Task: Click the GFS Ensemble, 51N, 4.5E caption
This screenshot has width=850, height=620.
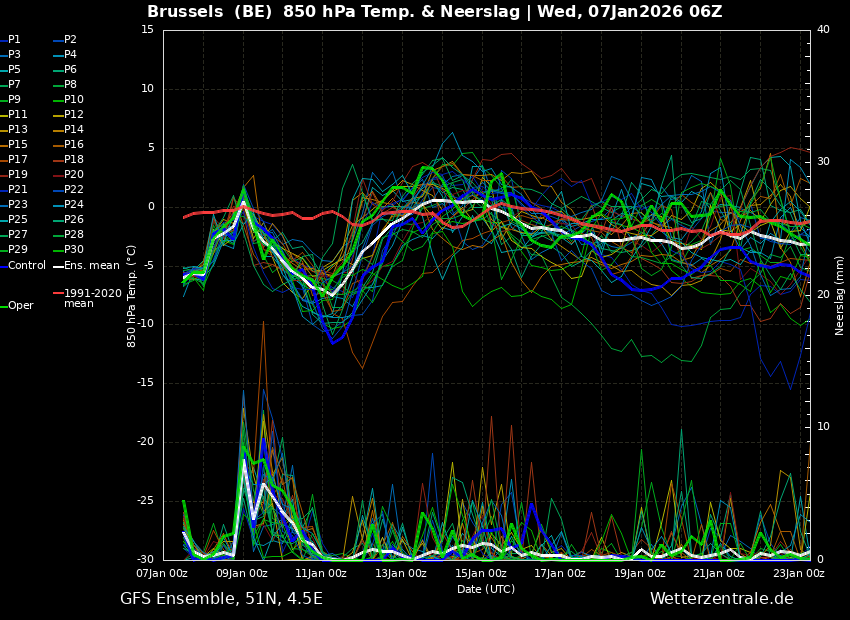Action: pos(221,599)
